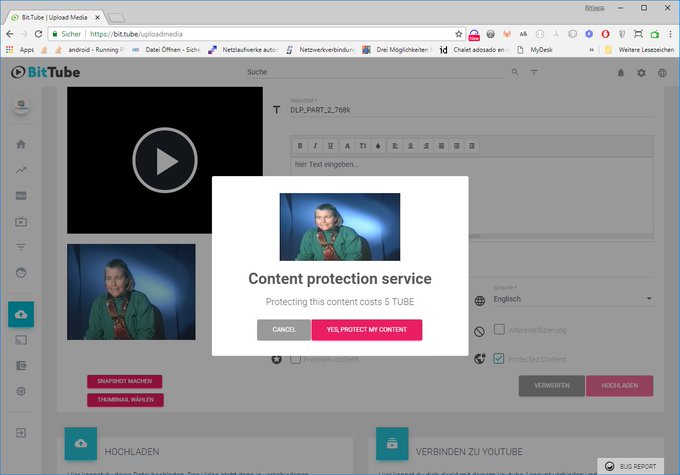The height and width of the screenshot is (475, 680).
Task: Toggle the Premium content checkbox
Action: 295,359
